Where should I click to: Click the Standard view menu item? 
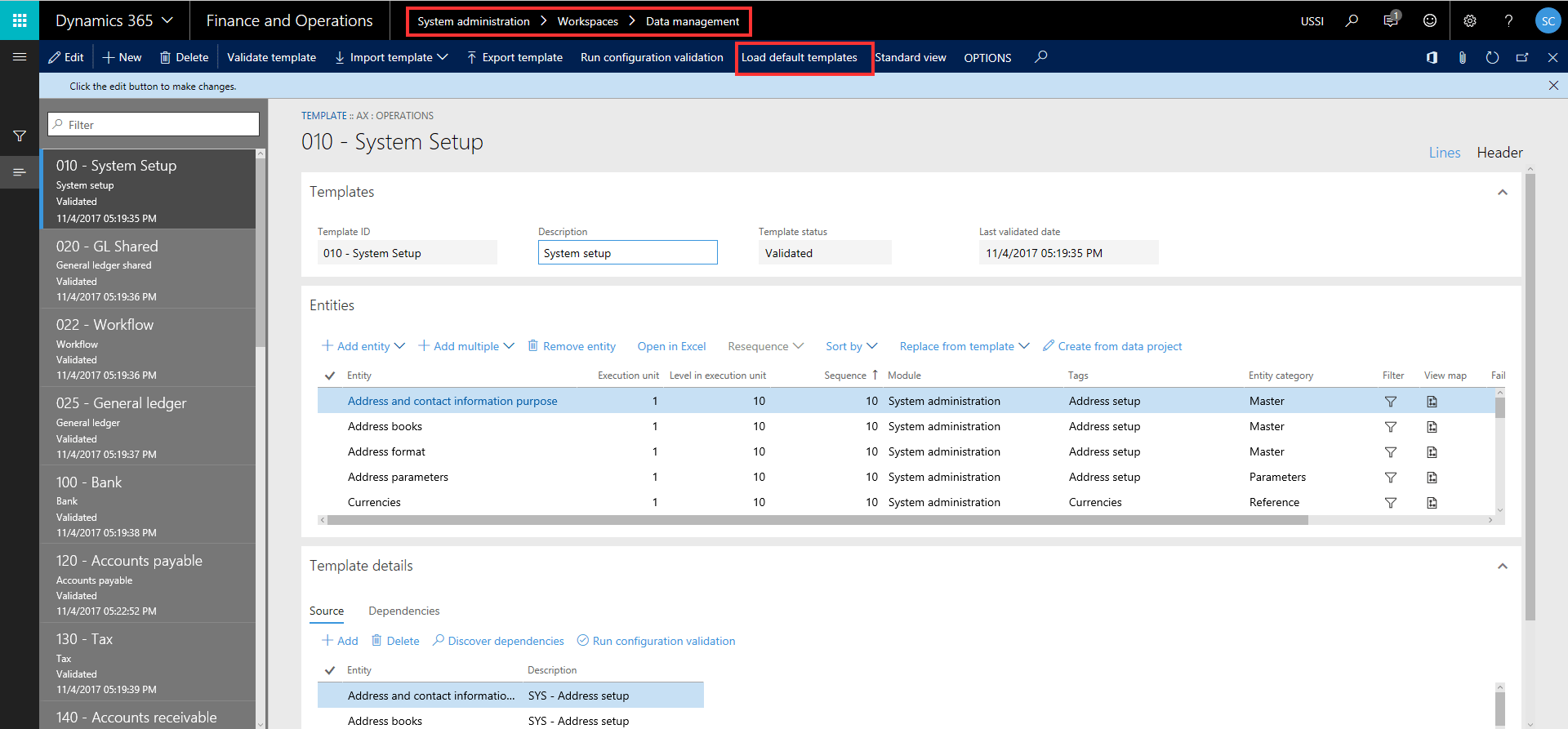click(911, 57)
